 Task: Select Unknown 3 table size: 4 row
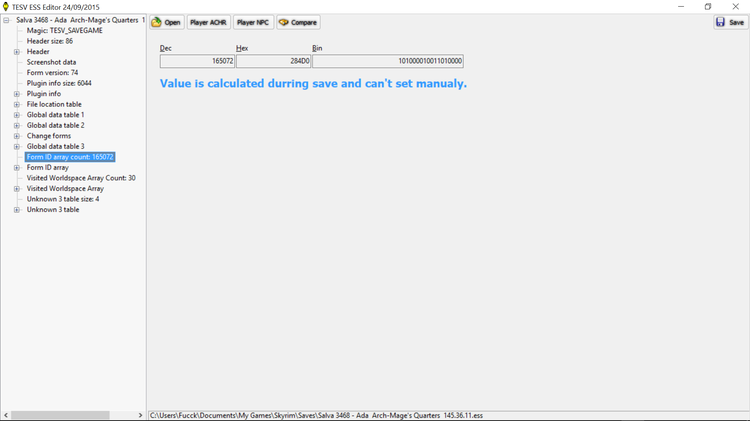coord(63,199)
